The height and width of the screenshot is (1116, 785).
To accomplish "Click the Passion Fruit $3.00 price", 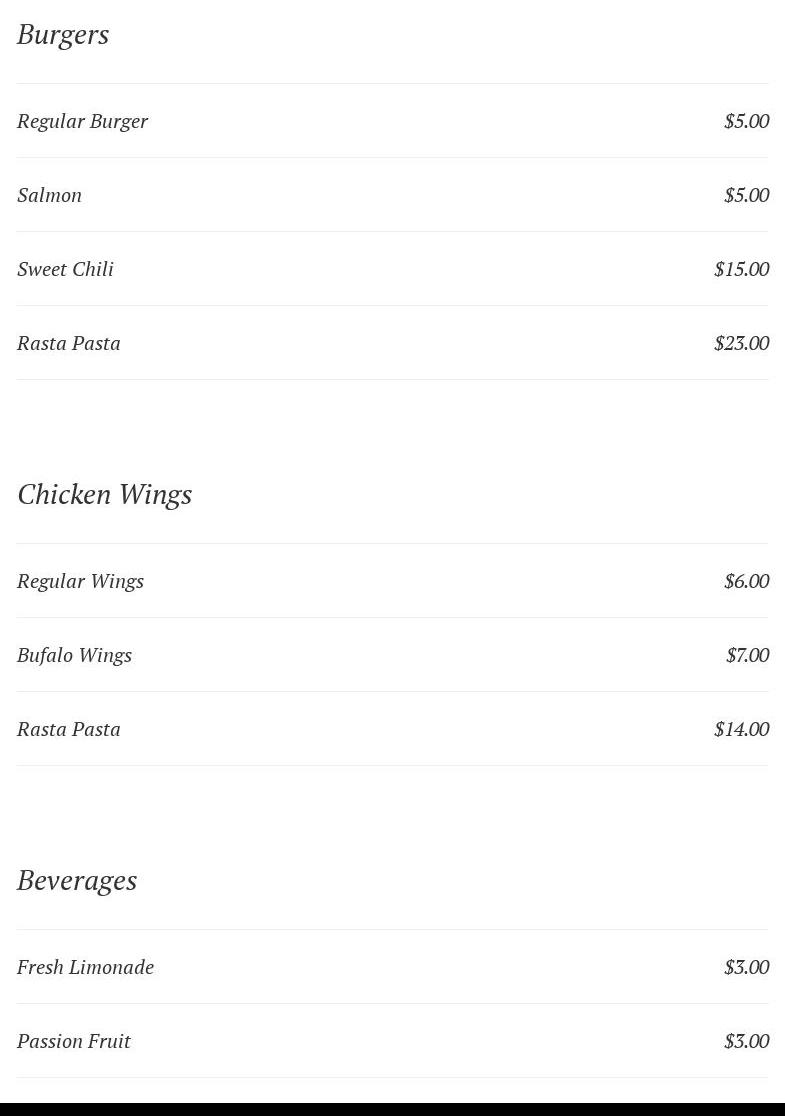I will coord(746,1041).
